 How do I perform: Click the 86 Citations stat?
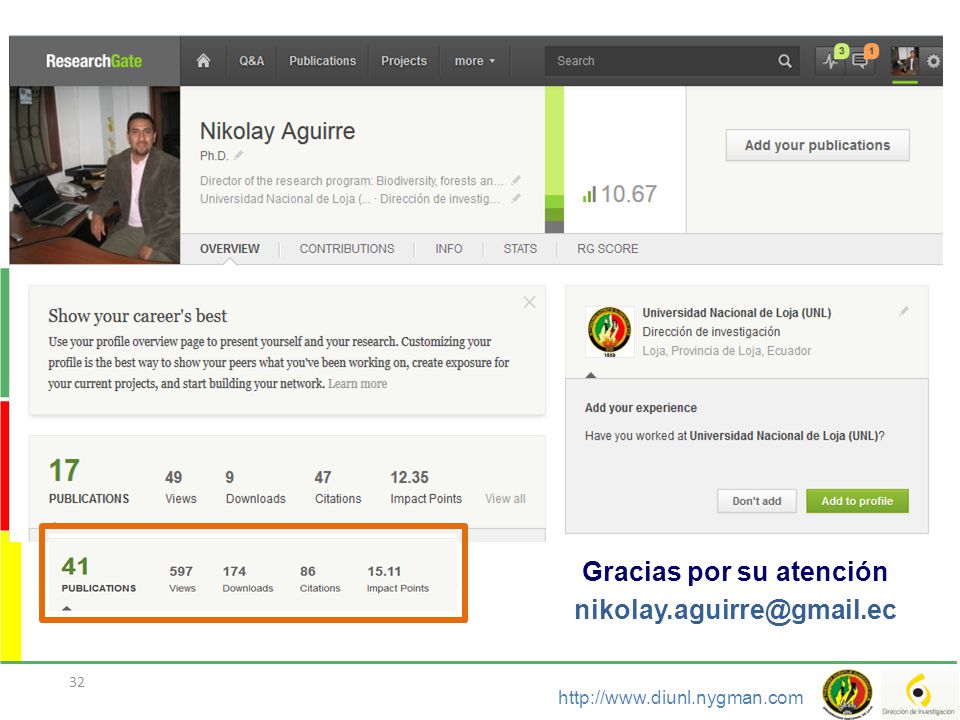[320, 579]
